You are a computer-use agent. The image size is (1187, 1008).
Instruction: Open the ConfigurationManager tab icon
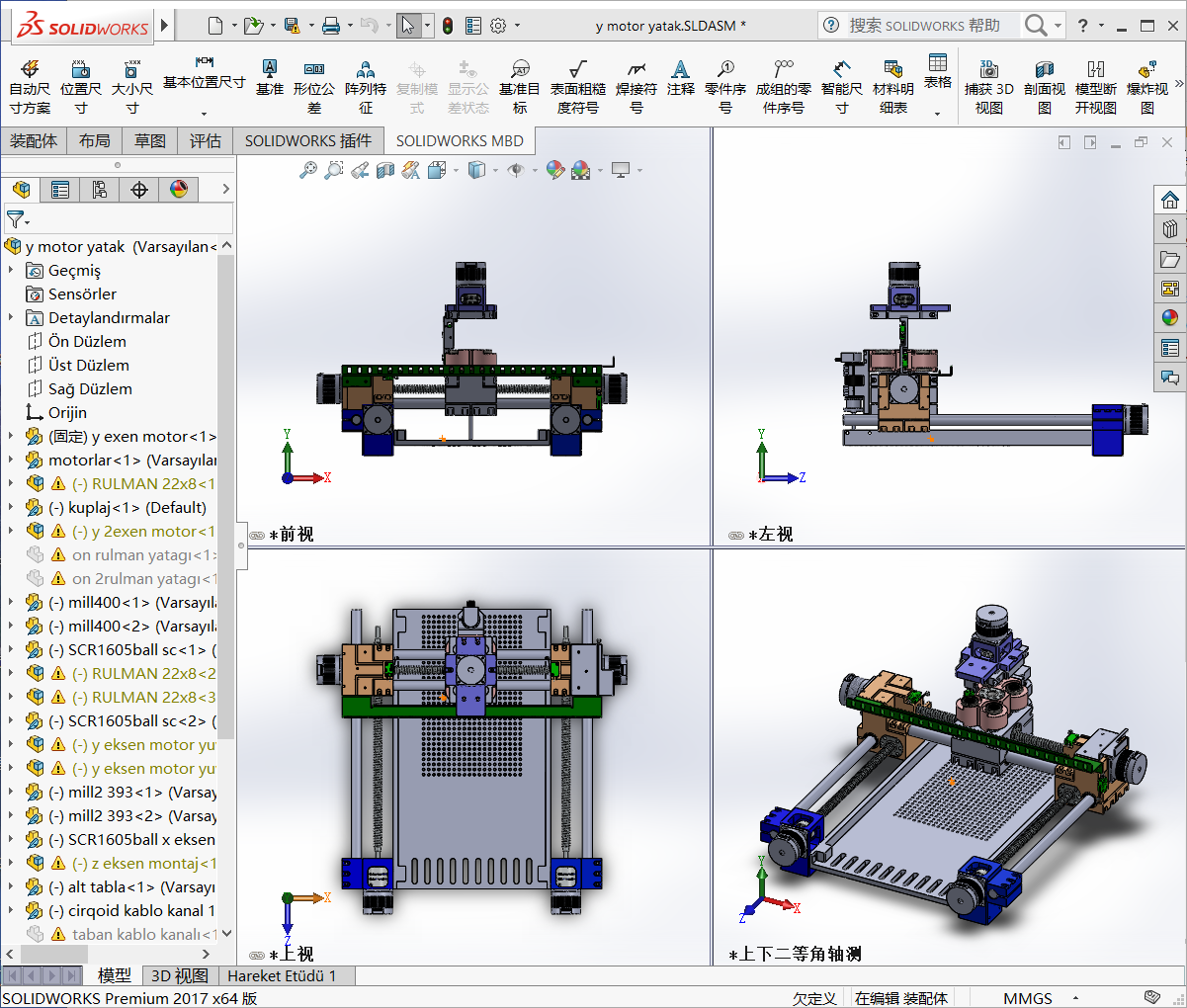pos(100,190)
